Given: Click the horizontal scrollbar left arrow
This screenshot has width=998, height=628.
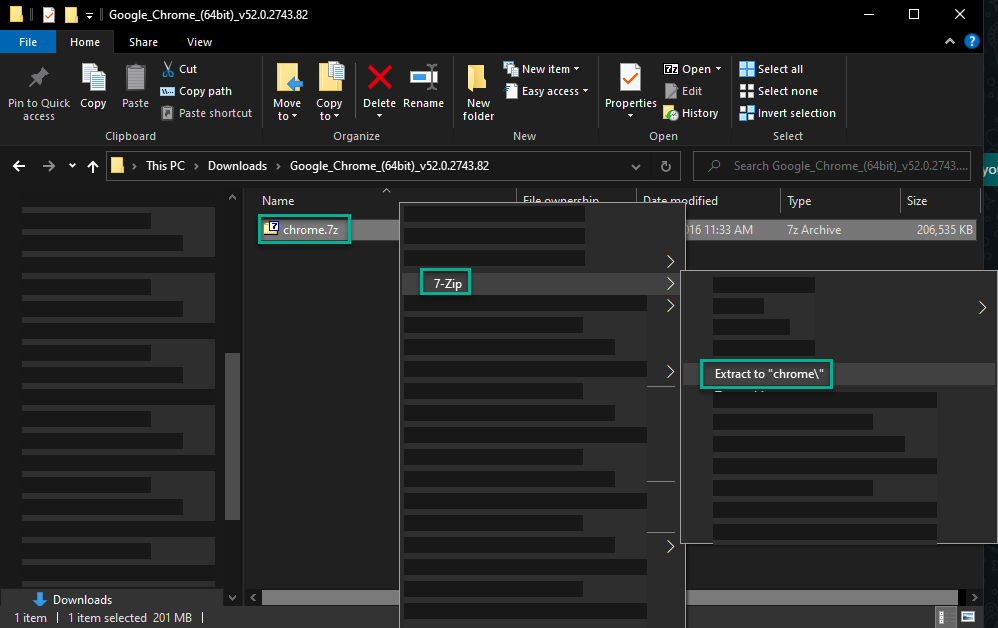Looking at the screenshot, I should pos(253,597).
